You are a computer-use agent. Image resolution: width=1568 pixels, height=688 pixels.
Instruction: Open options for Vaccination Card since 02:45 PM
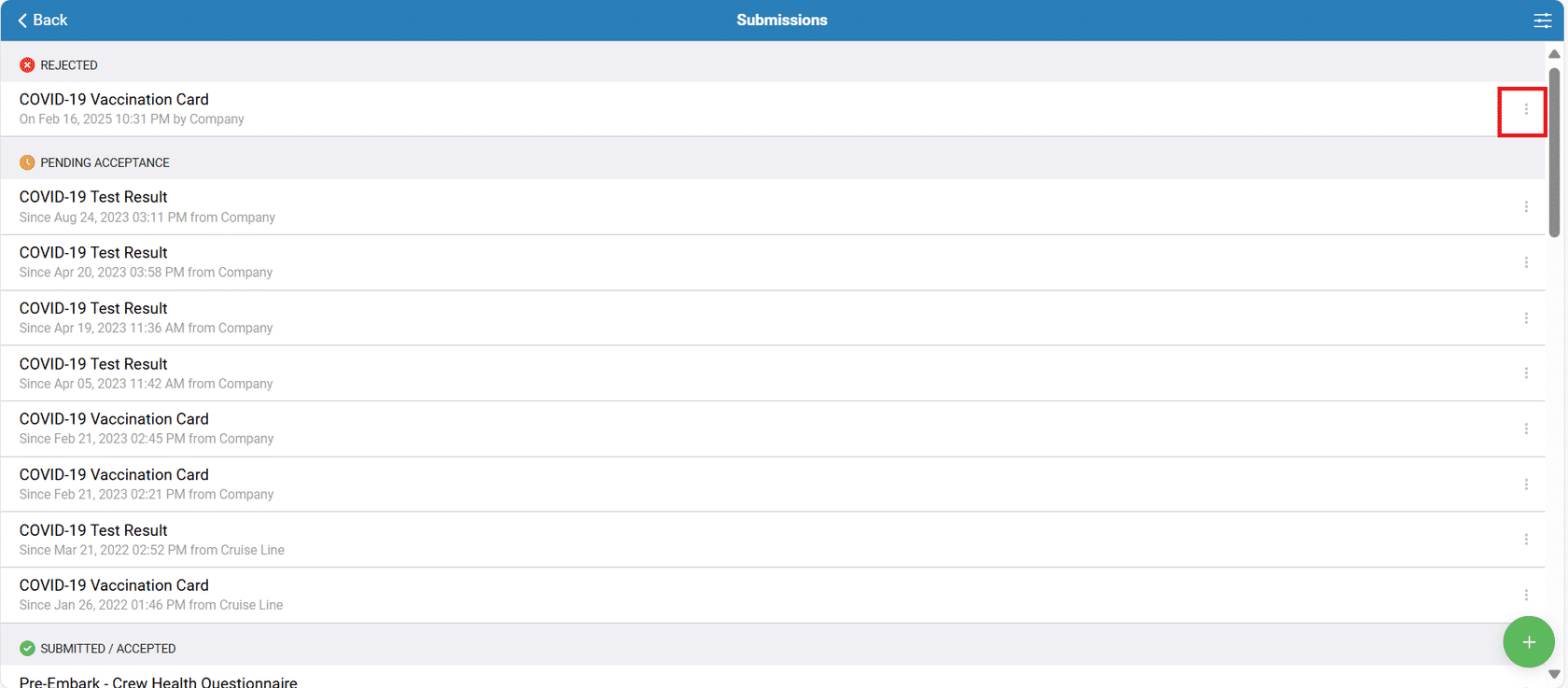[1526, 428]
